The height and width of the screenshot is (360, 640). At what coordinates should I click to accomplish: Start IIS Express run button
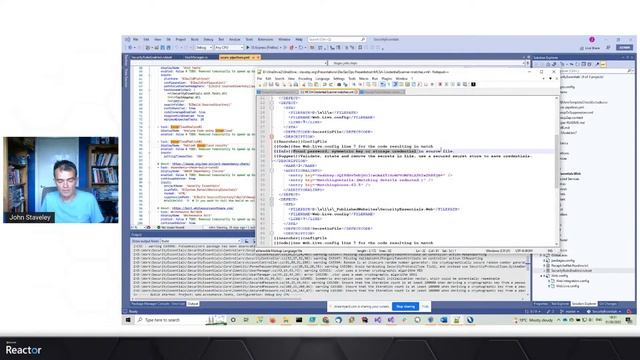point(263,48)
